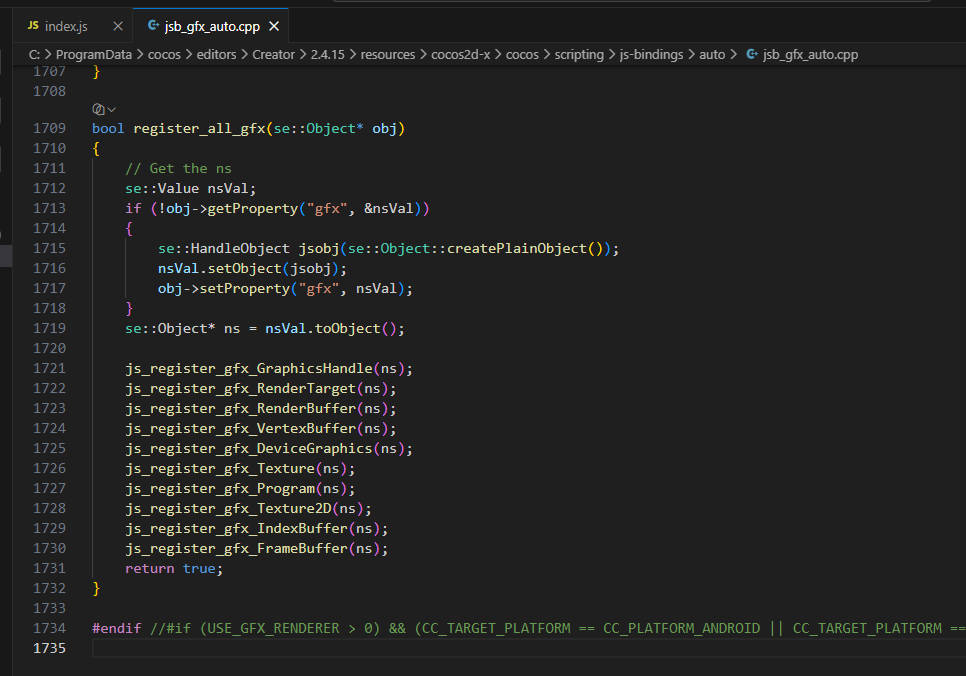Viewport: 966px width, 676px height.
Task: Click the C: drive breadcrumb root
Action: pyautogui.click(x=34, y=54)
